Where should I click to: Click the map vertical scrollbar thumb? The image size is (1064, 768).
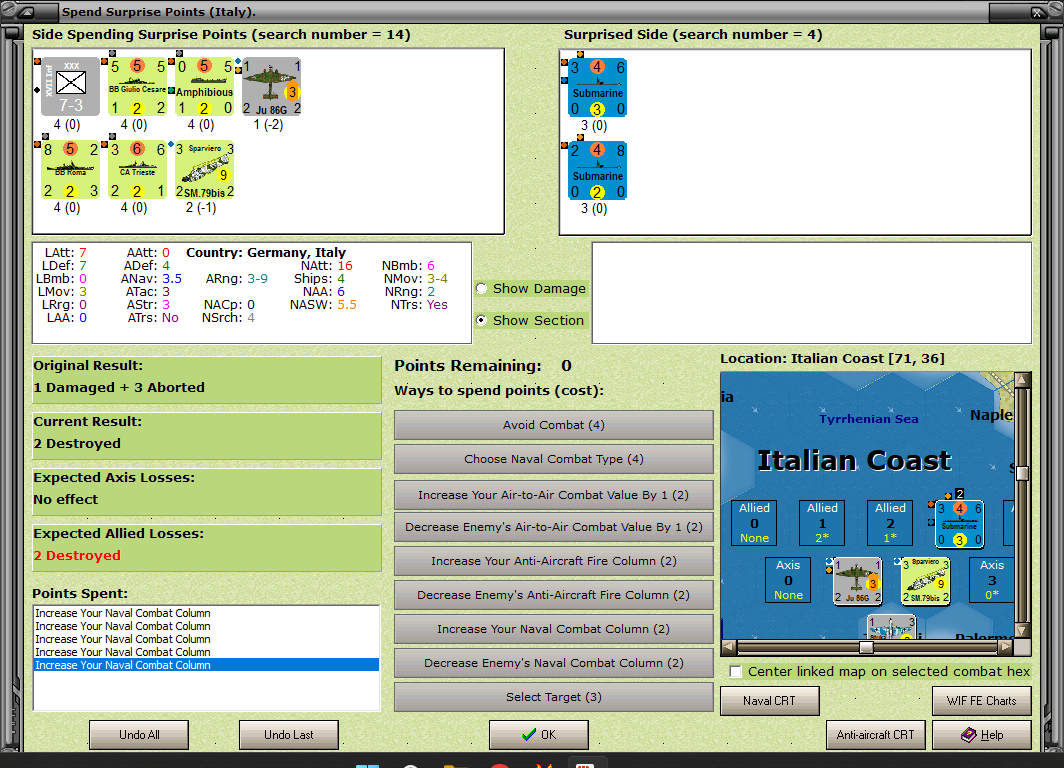click(x=1023, y=473)
